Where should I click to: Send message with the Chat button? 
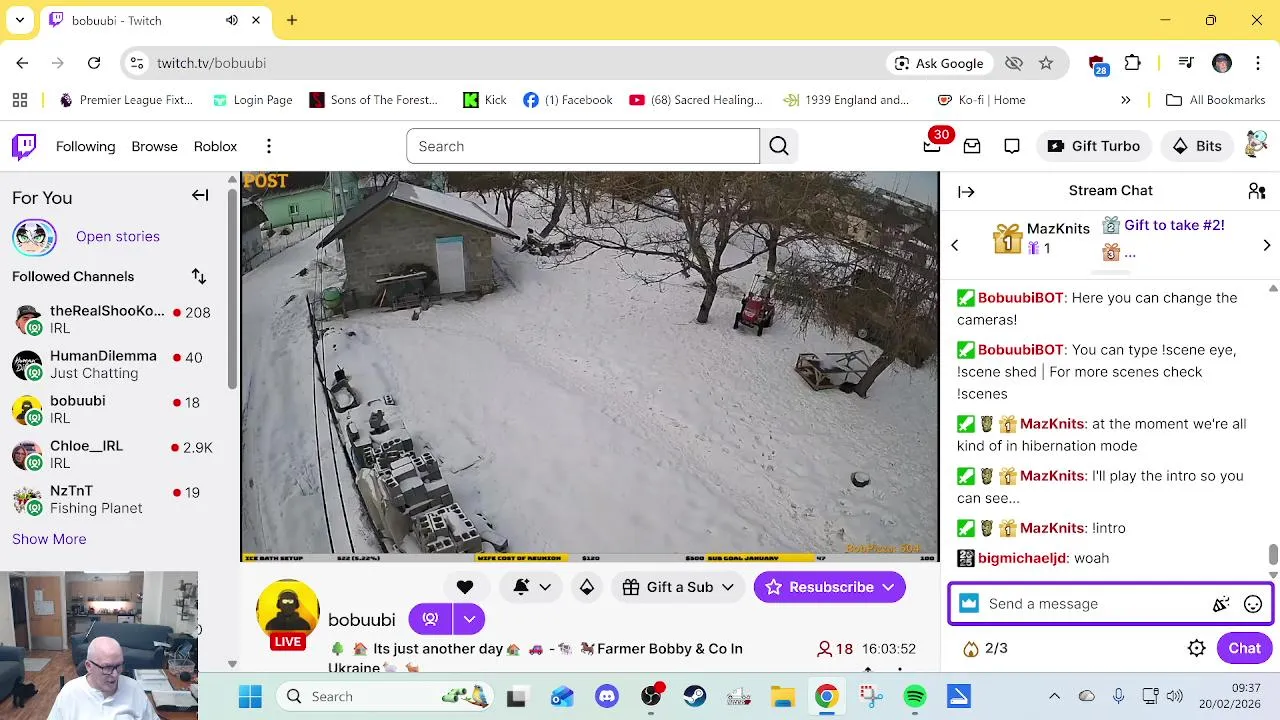click(1244, 648)
